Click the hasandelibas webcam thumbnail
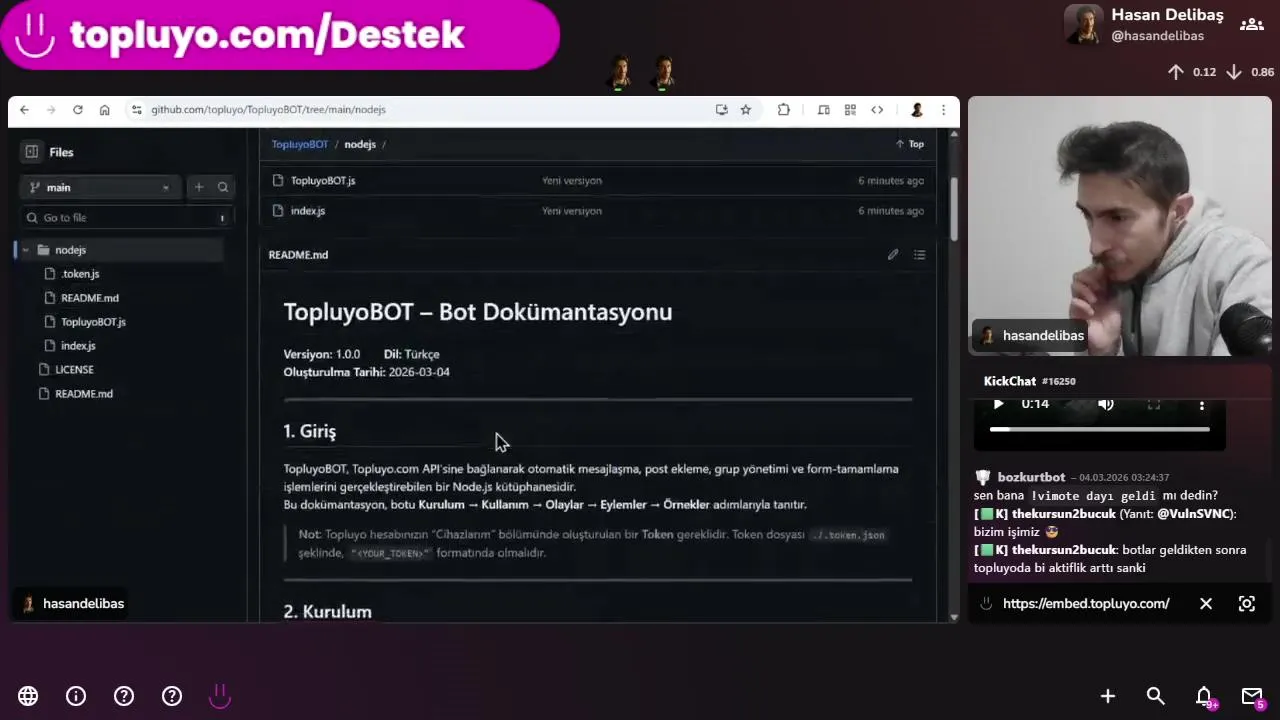The image size is (1280, 720). point(1120,226)
